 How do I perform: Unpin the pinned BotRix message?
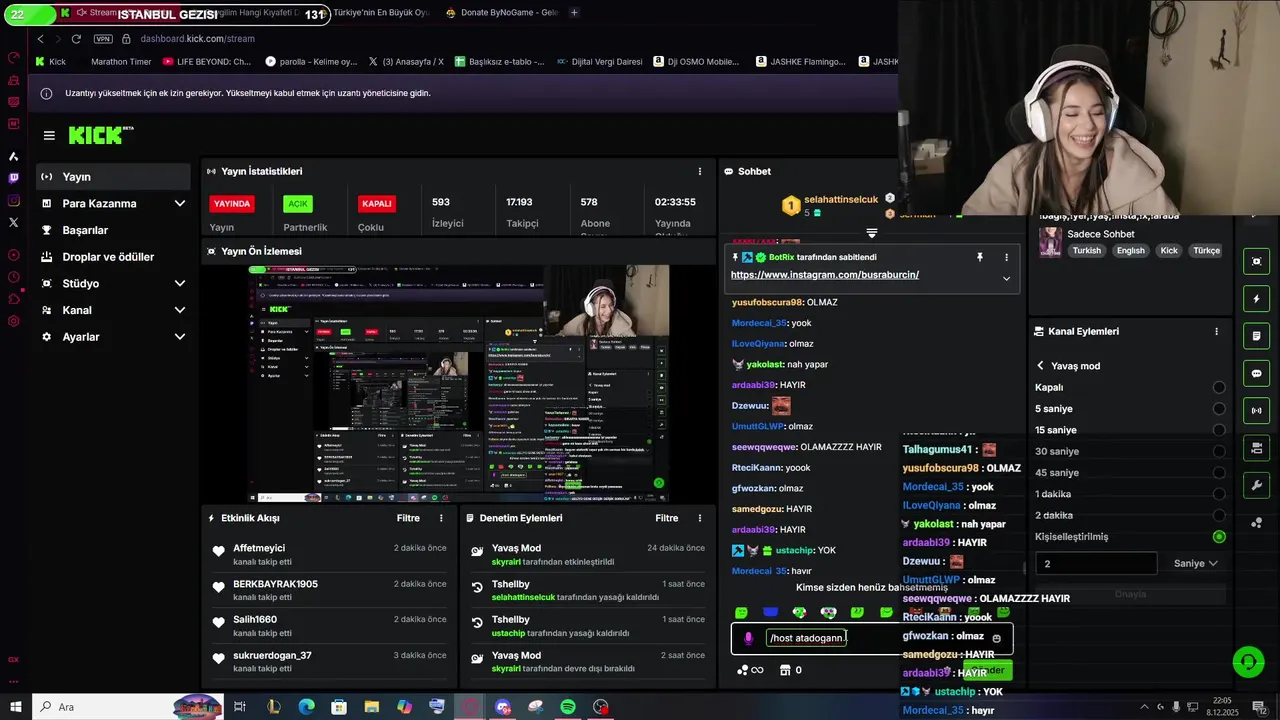coord(980,257)
